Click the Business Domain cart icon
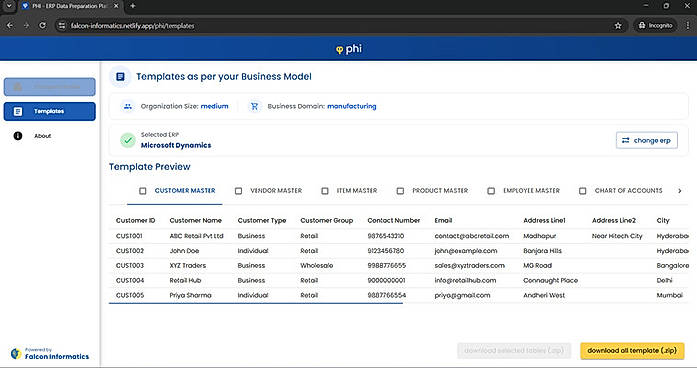This screenshot has height=368, width=697. click(x=254, y=106)
